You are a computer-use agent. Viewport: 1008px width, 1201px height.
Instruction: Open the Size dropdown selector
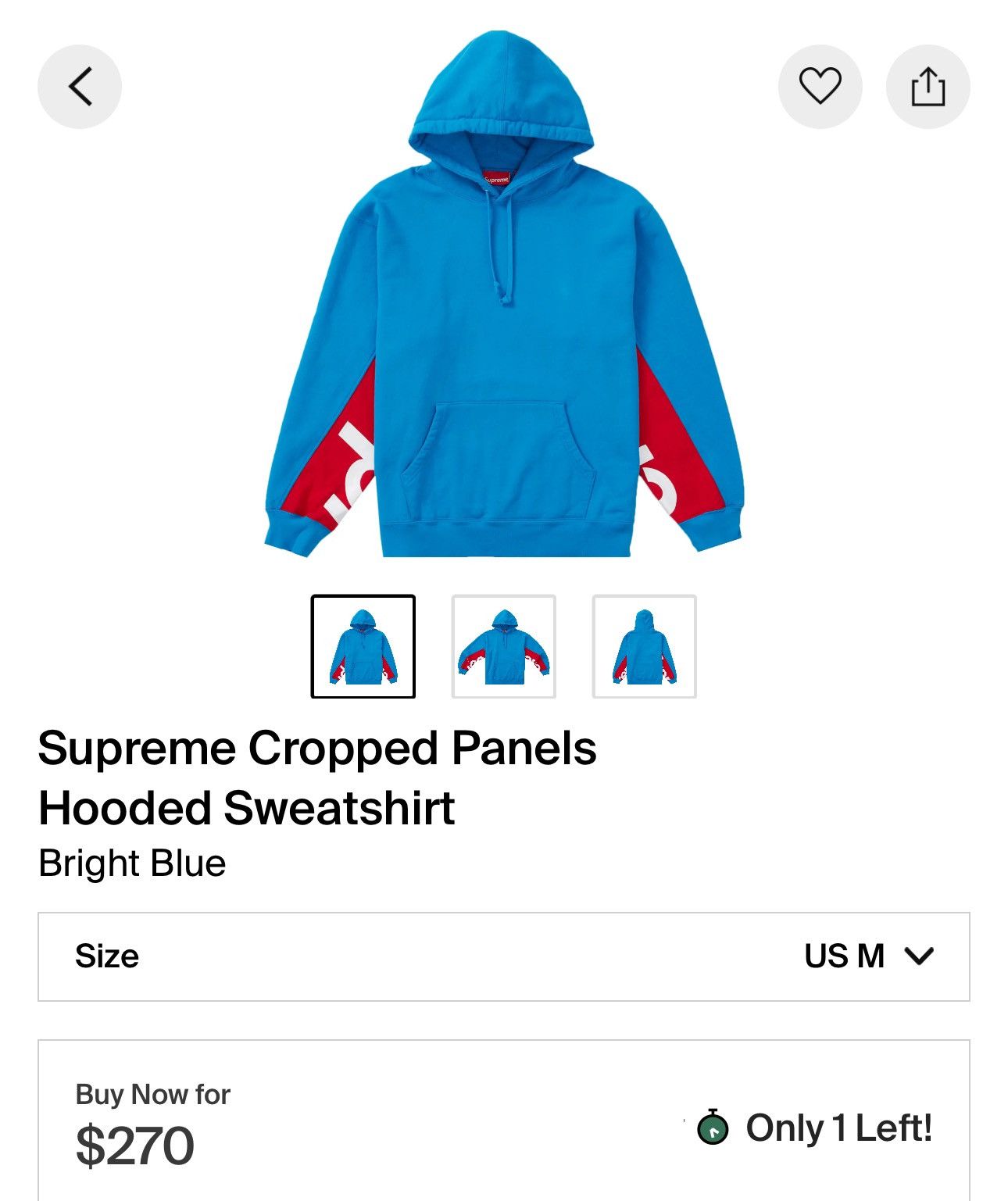click(504, 956)
